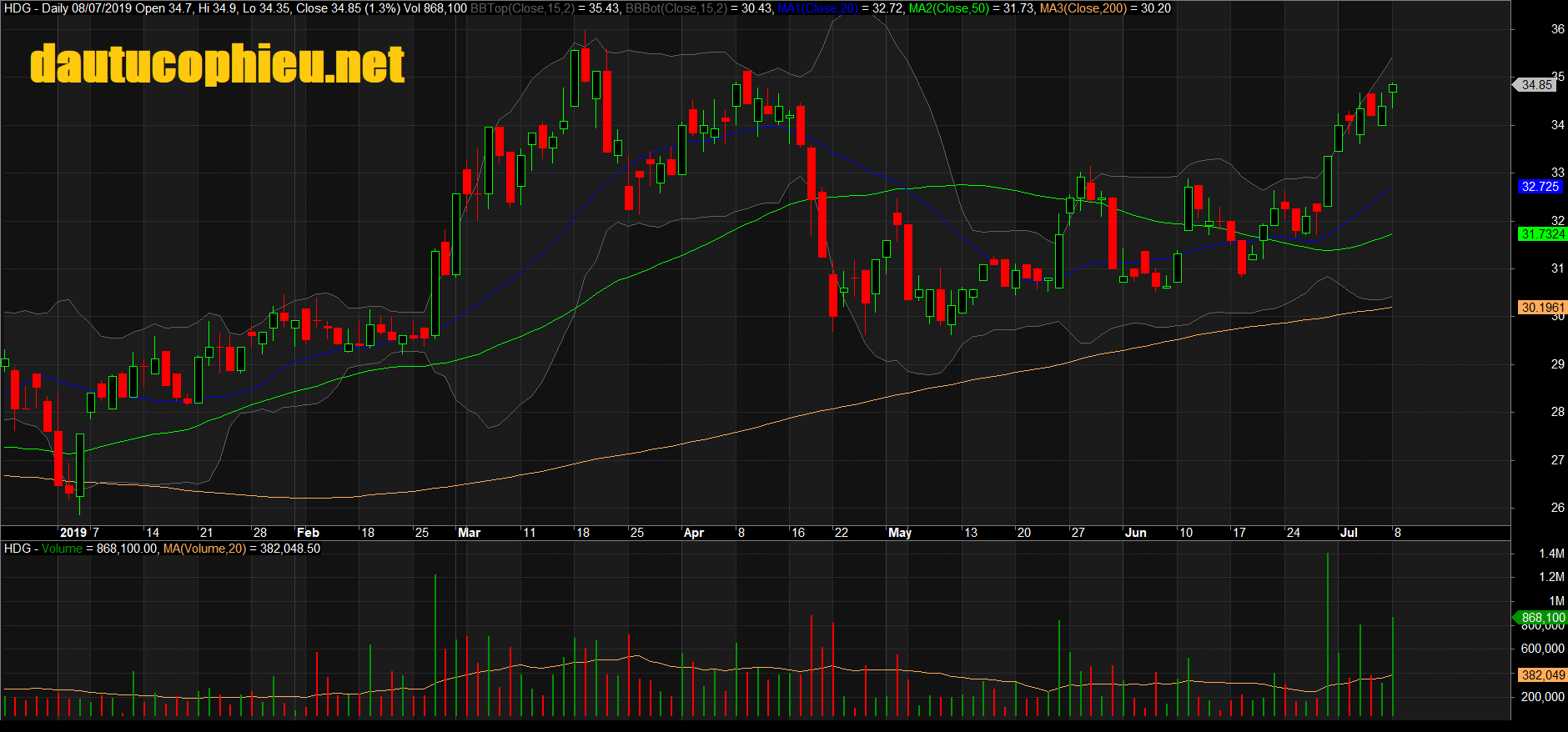Click the 34 price axis label
The width and height of the screenshot is (1568, 732).
pos(1557,125)
